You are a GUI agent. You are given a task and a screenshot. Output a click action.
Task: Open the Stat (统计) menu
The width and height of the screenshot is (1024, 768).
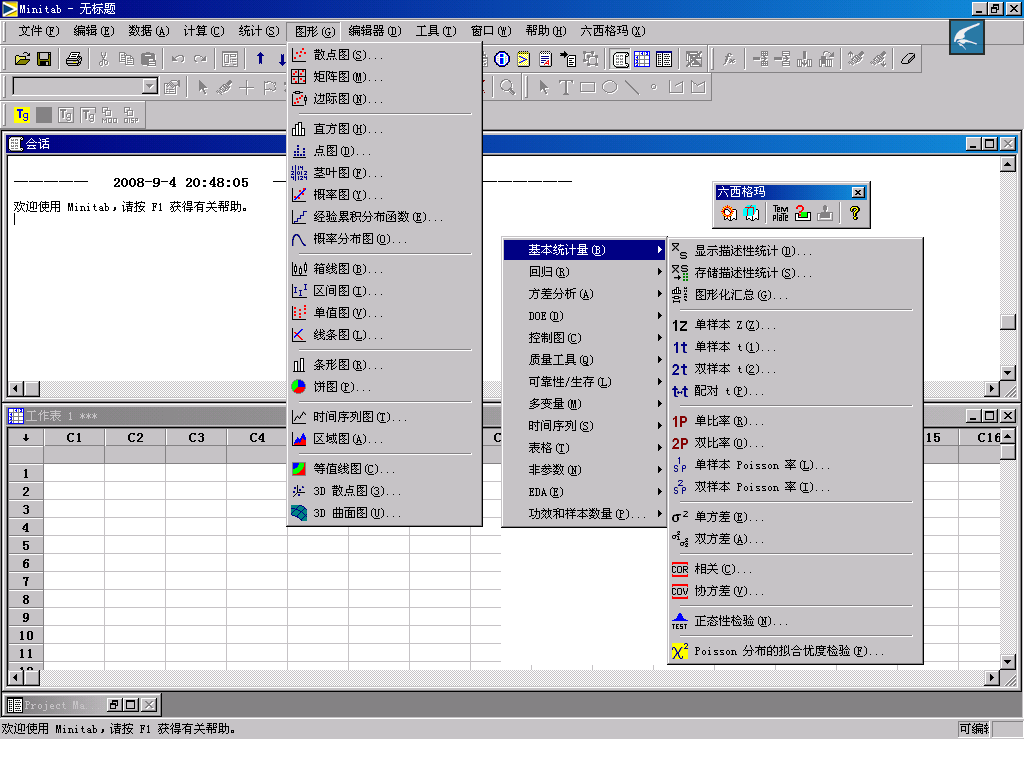(259, 31)
